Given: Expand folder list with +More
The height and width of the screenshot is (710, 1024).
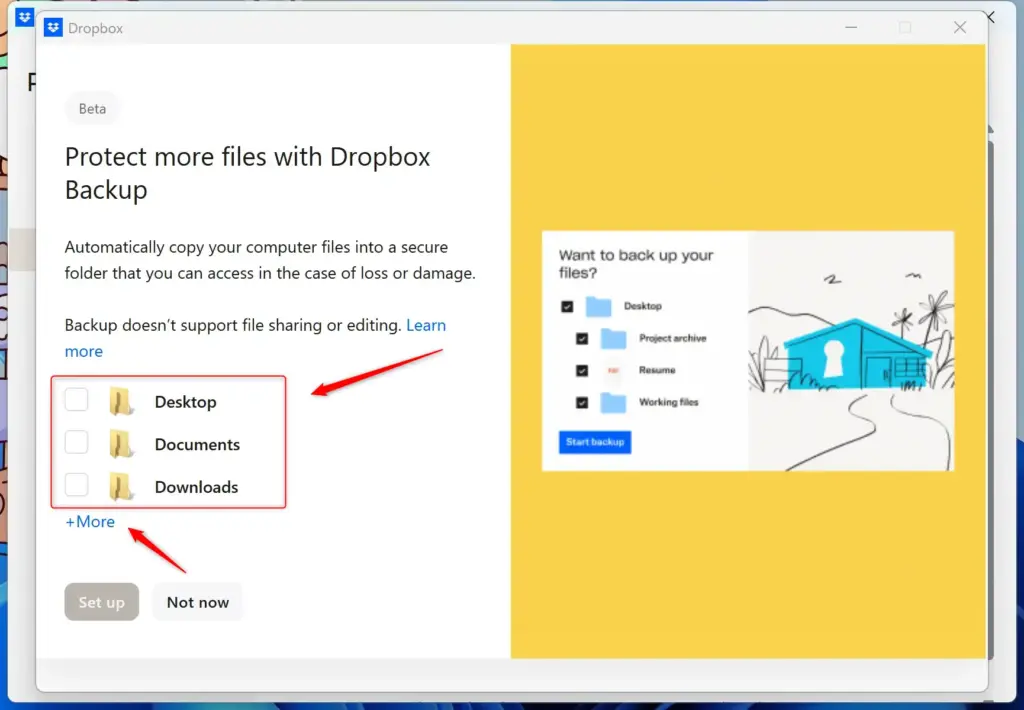Looking at the screenshot, I should [x=90, y=521].
